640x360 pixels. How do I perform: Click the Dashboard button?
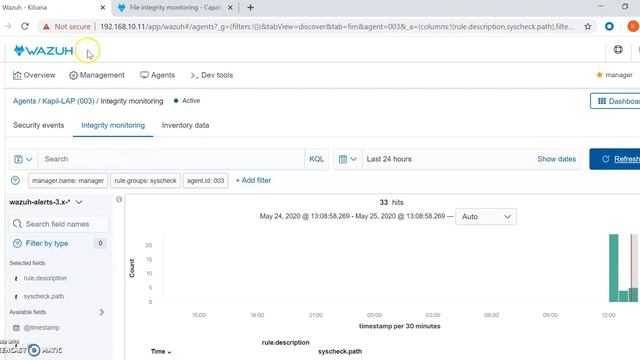[615, 101]
